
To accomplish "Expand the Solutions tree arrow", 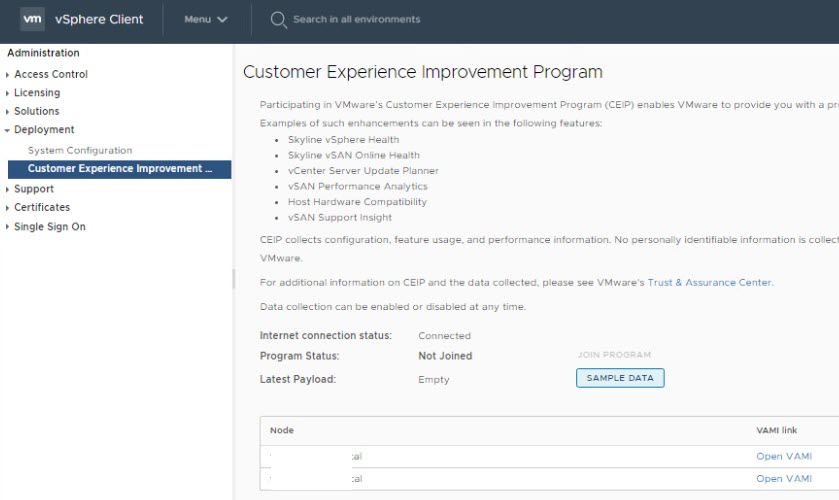I will pyautogui.click(x=8, y=112).
